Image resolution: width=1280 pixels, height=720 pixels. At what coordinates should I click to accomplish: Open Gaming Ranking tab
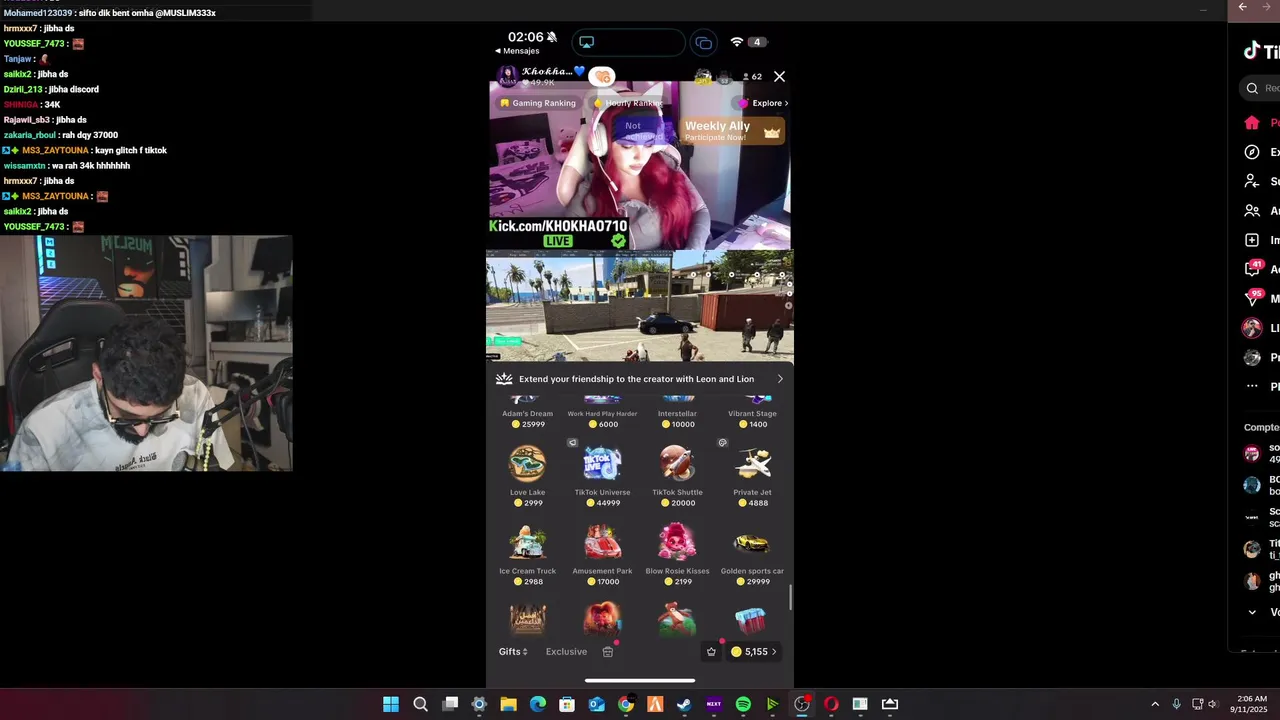tap(538, 103)
